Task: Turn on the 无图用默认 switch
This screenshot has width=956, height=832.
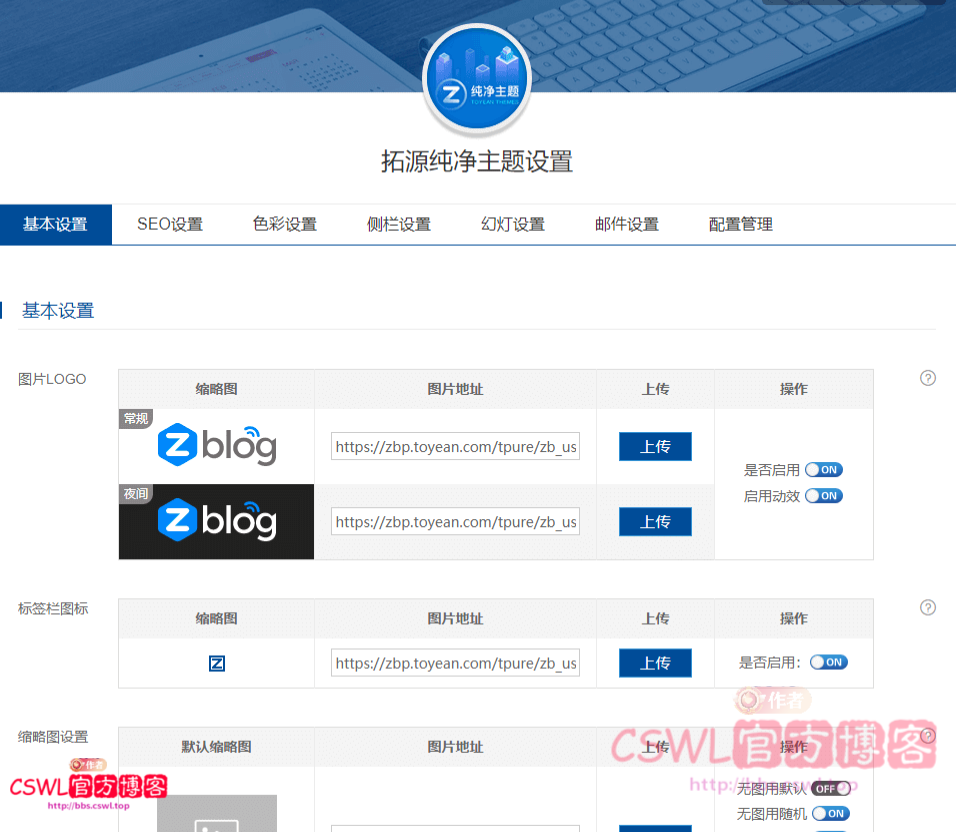Action: (830, 788)
